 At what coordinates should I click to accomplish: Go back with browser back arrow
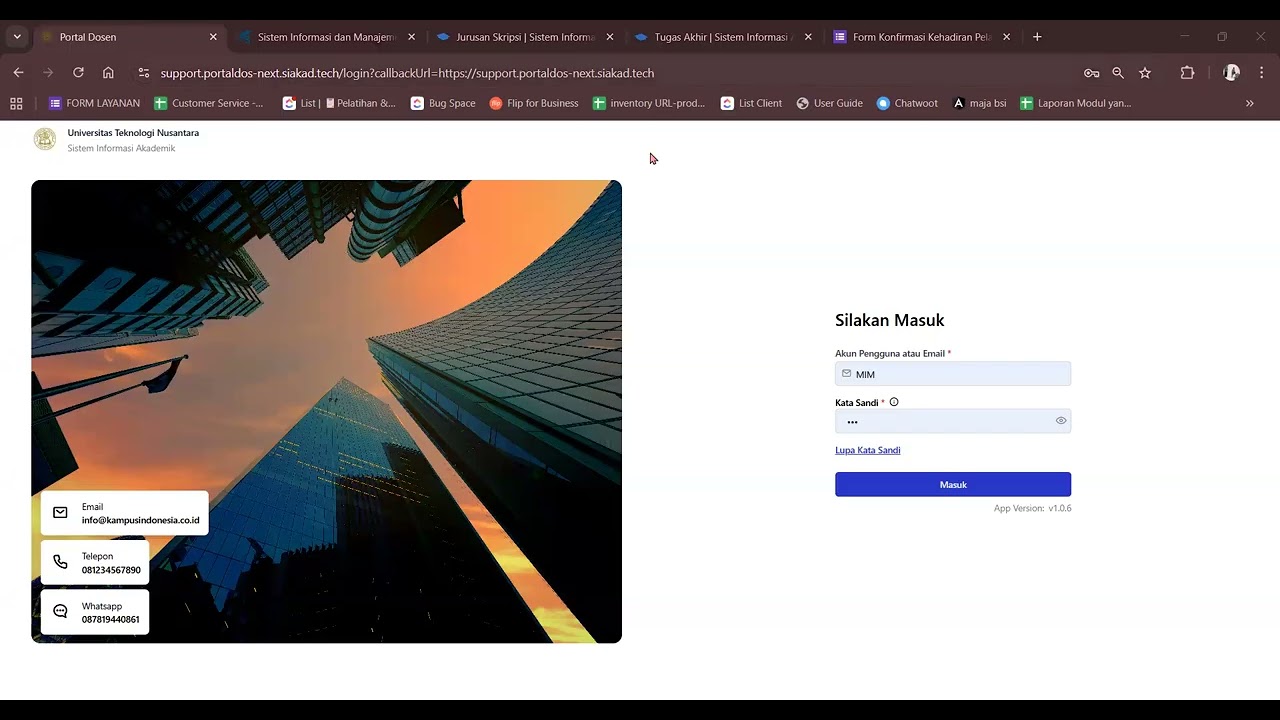18,73
